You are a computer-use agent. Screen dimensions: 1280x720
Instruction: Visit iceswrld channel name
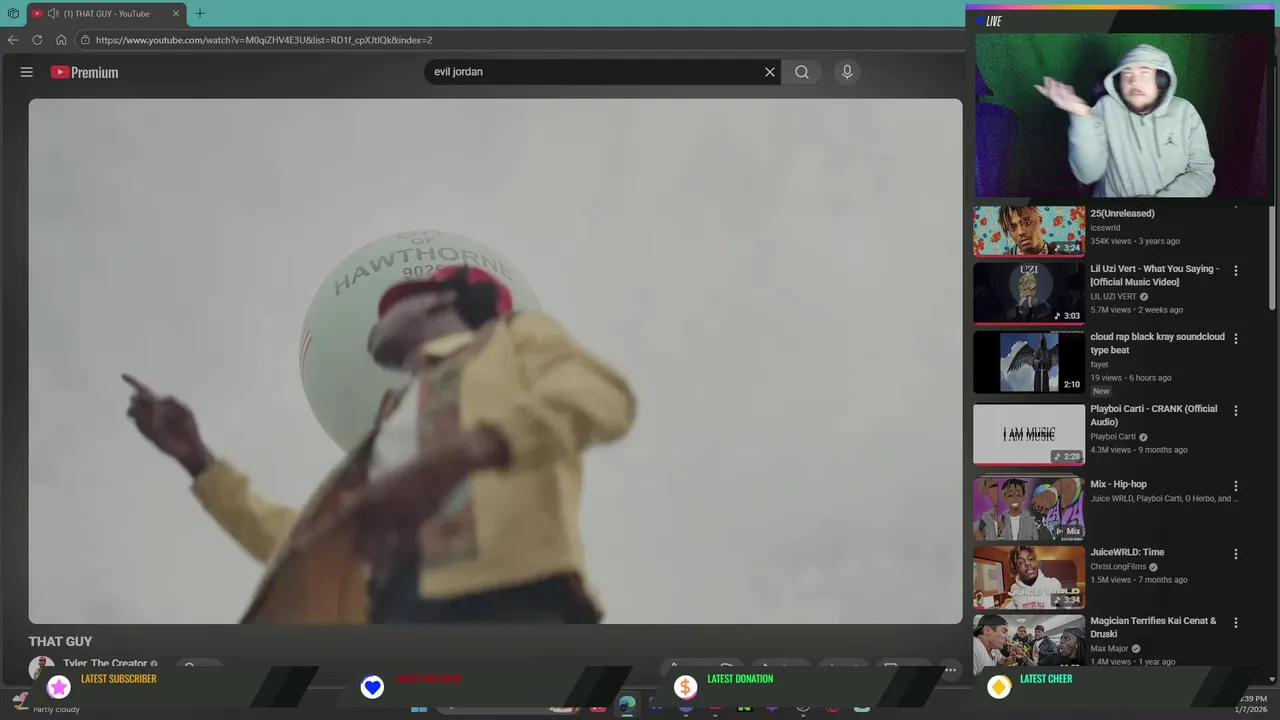[1105, 228]
